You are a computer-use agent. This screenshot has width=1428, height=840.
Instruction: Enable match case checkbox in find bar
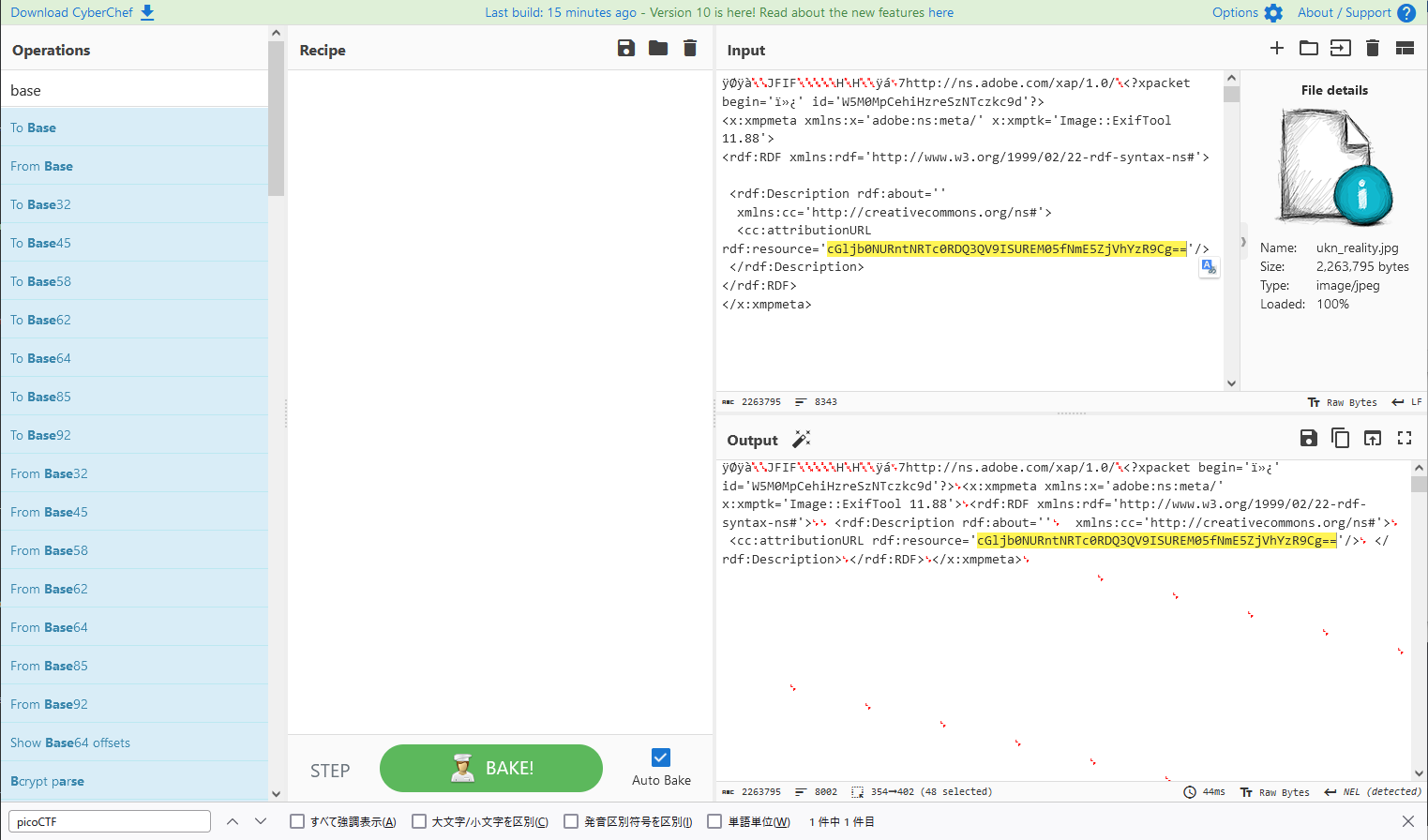[419, 821]
